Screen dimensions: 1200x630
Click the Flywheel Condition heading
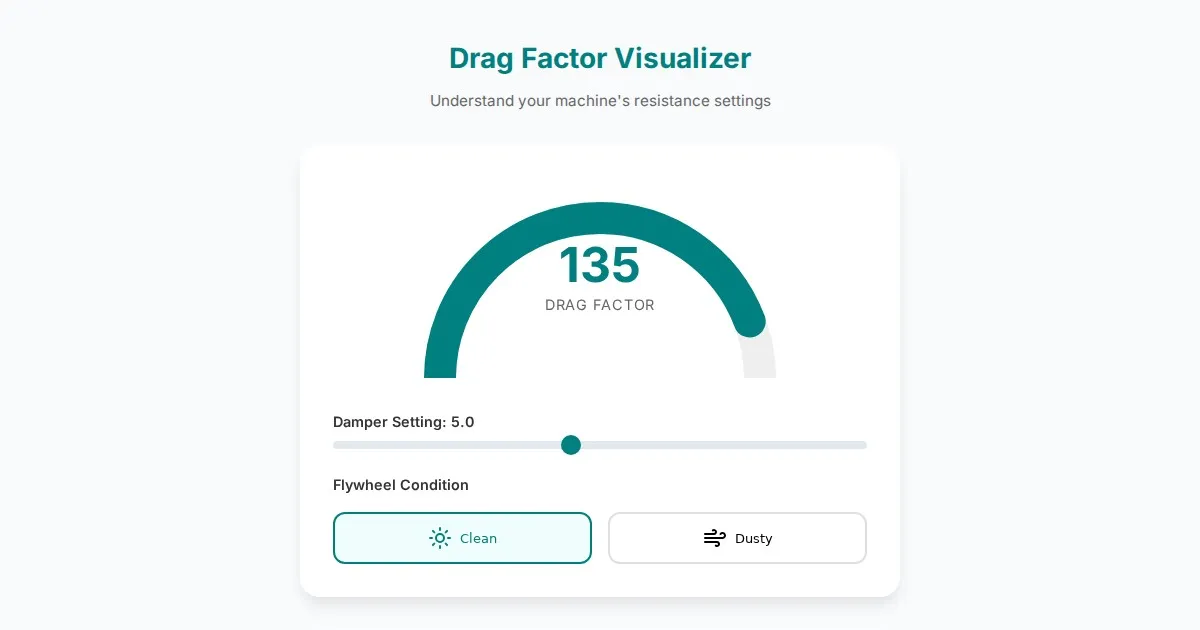tap(400, 485)
